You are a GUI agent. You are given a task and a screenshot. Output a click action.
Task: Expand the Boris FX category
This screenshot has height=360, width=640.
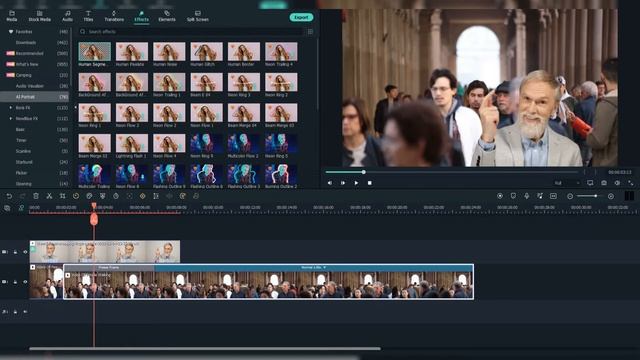[x=11, y=108]
